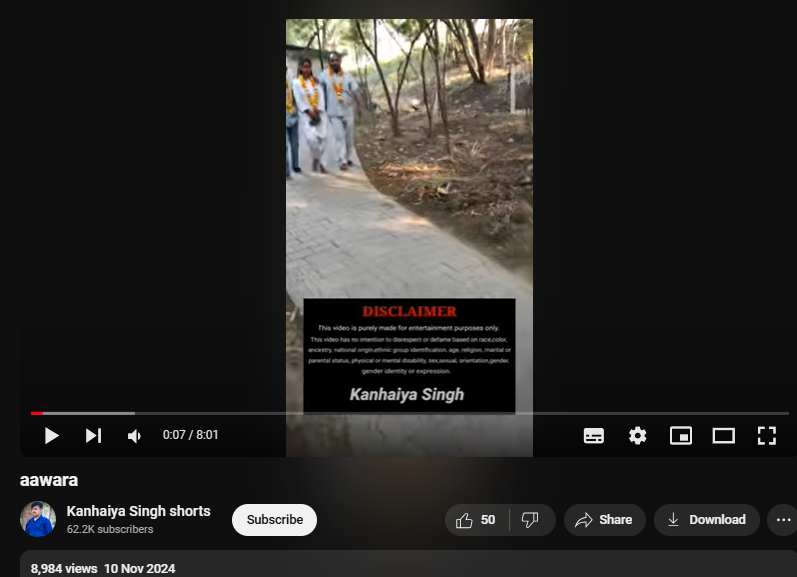Seek on the video progress bar
Screen dimensions: 797x577
(x=410, y=413)
